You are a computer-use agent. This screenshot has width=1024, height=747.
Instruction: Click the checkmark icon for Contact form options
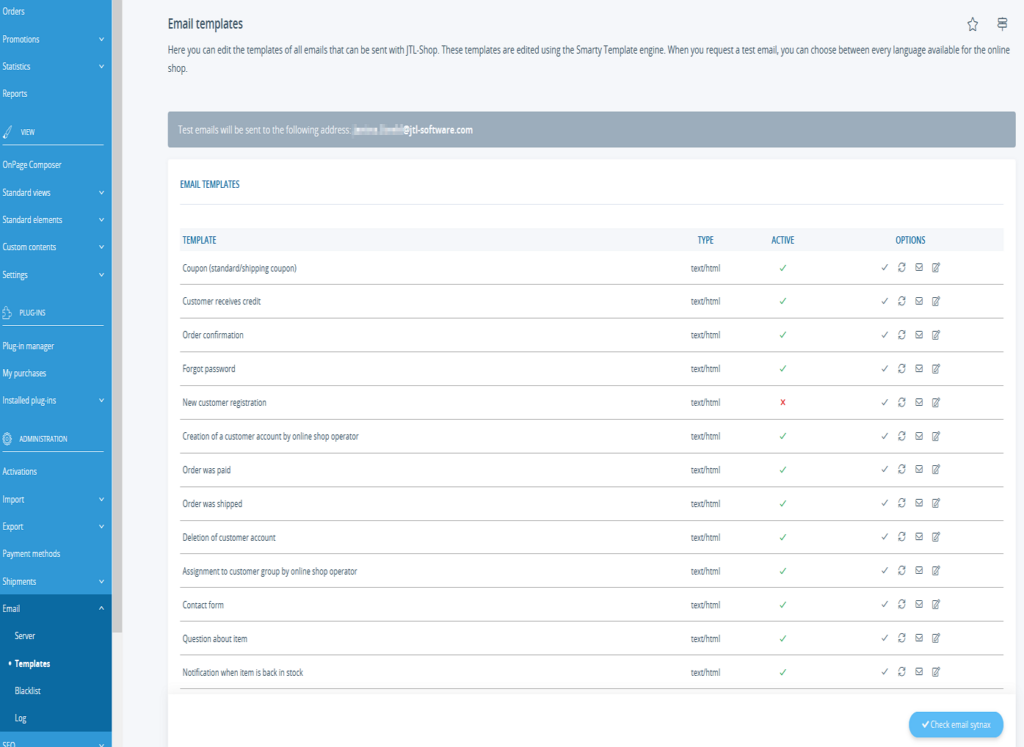[x=884, y=604]
